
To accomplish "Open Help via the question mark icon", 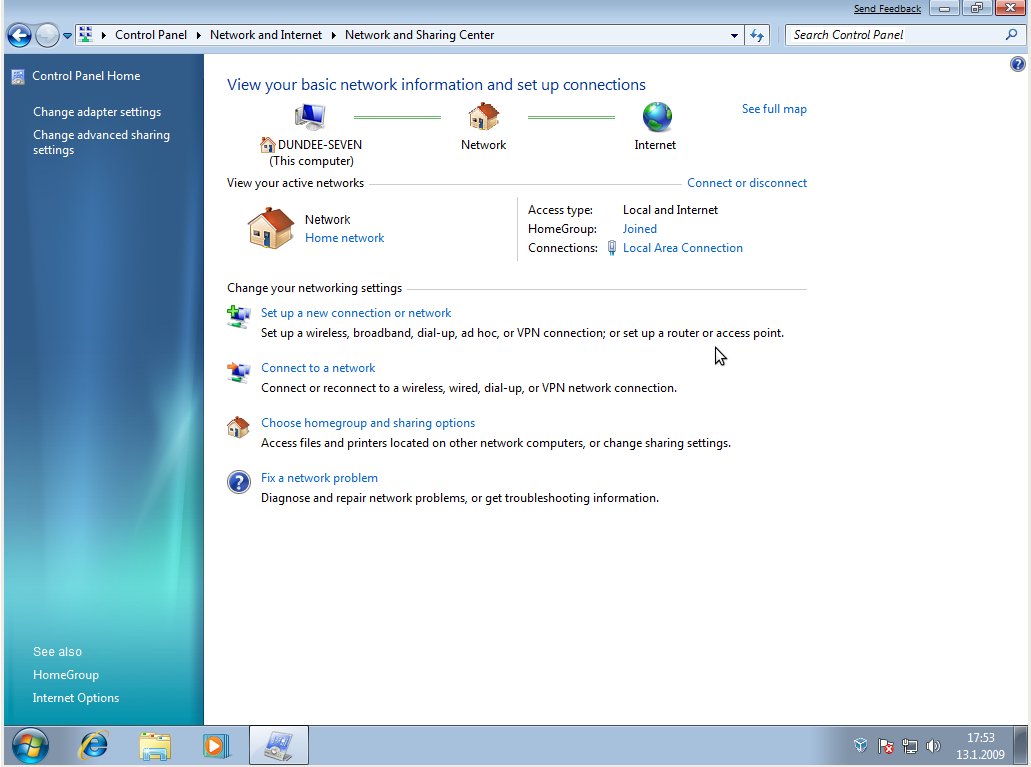I will [x=1017, y=64].
